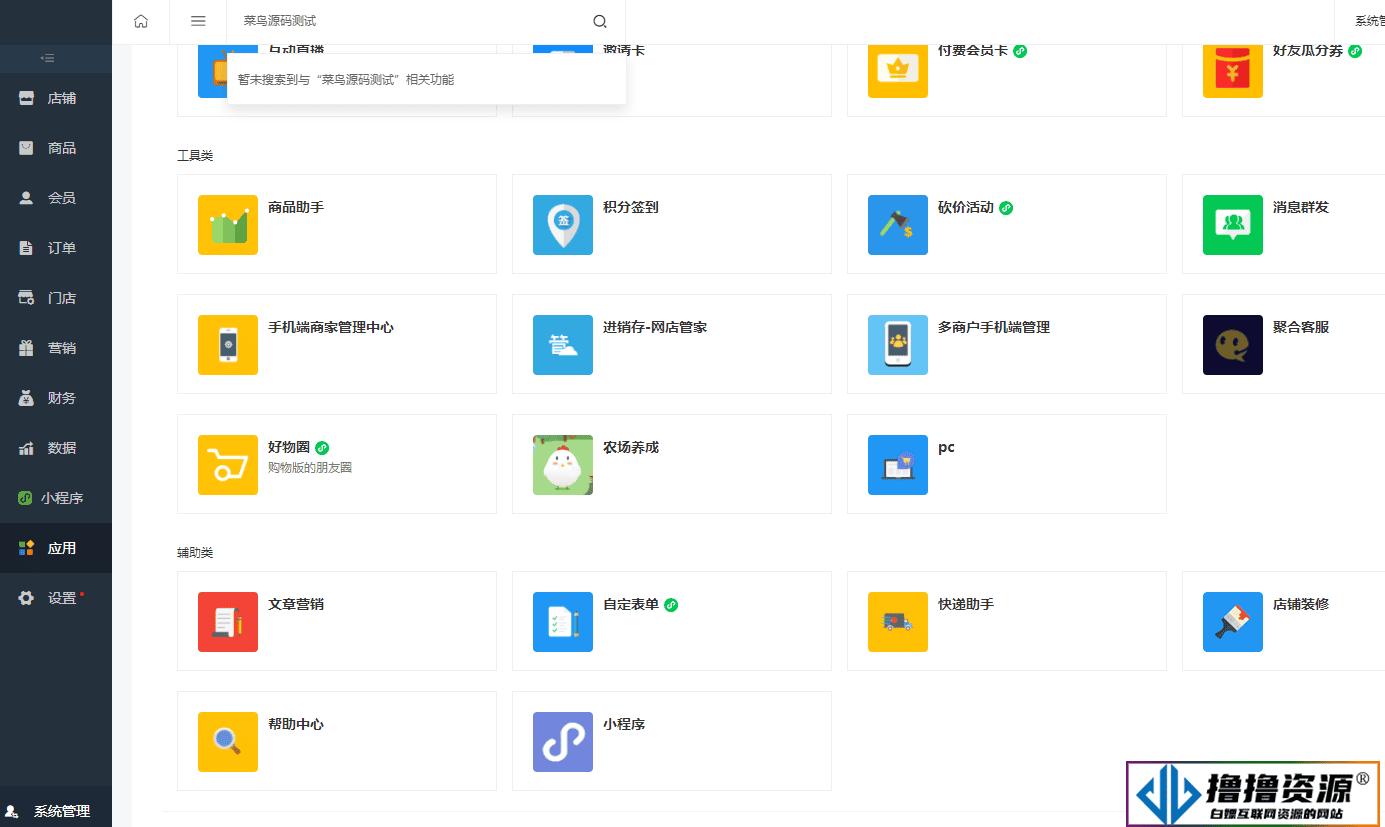Open the 好友瓜分券 red envelope icon
The width and height of the screenshot is (1385, 827).
click(1233, 71)
